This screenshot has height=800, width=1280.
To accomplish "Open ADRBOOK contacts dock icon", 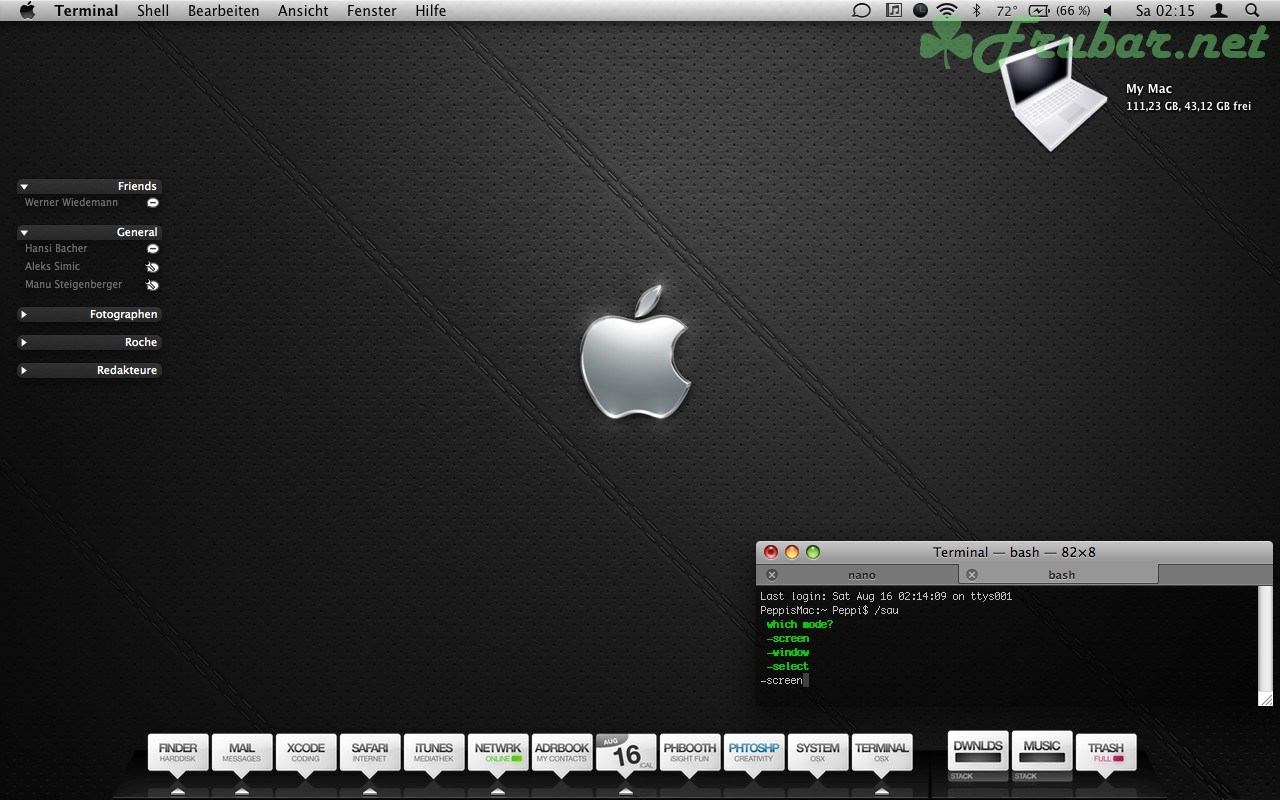I will tap(562, 753).
